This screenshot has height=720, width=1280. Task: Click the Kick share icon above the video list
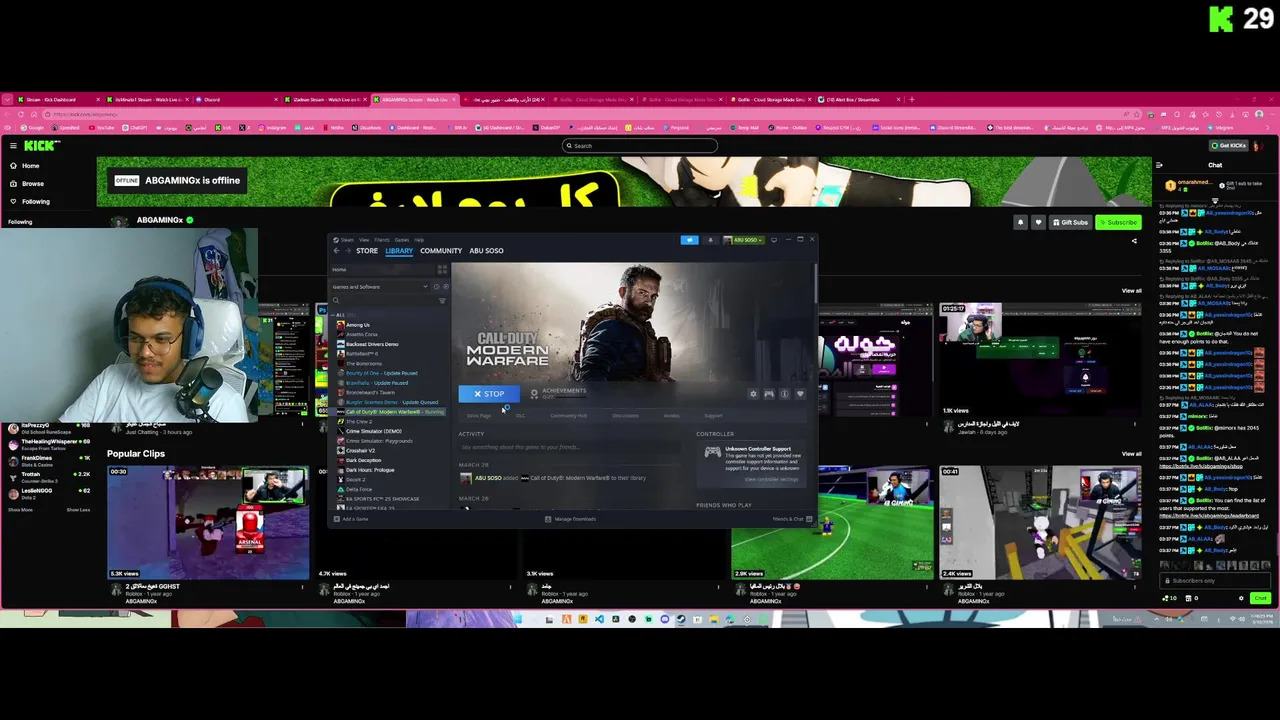pyautogui.click(x=1134, y=241)
